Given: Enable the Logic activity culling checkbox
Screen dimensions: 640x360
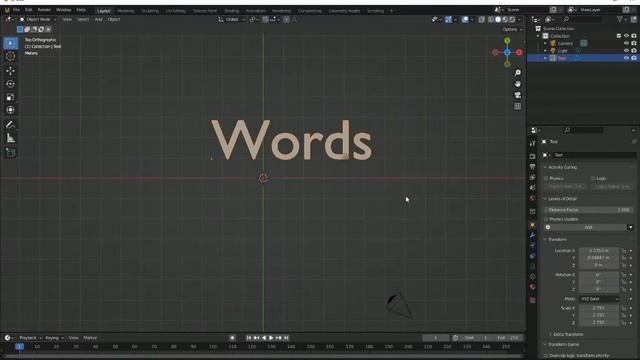Looking at the screenshot, I should click(x=593, y=178).
